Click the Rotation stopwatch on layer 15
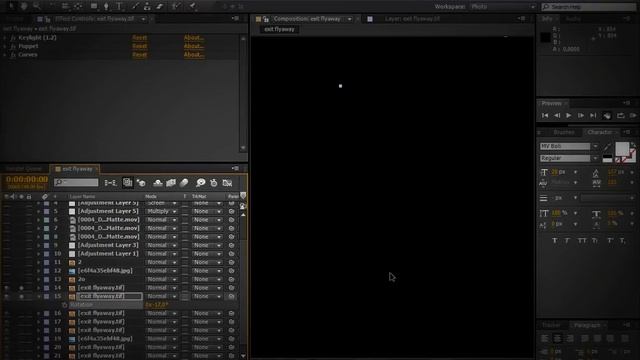This screenshot has height=360, width=640. tap(64, 305)
